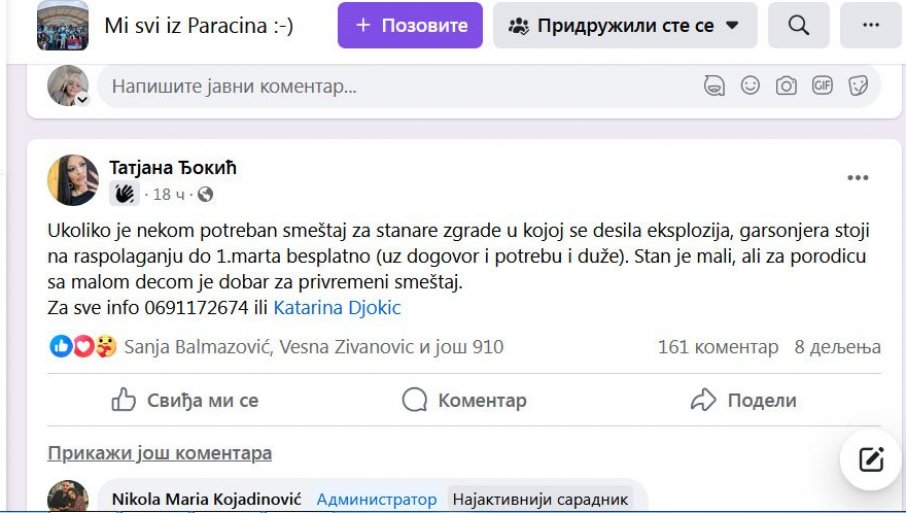
Task: Expand the Придружили сте се dropdown
Action: click(624, 25)
